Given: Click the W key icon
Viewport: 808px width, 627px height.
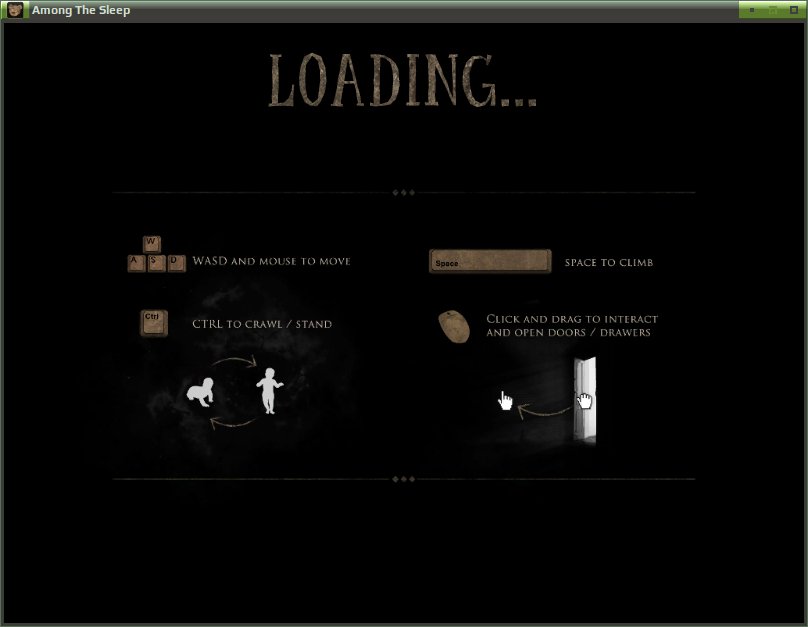Looking at the screenshot, I should (x=152, y=244).
